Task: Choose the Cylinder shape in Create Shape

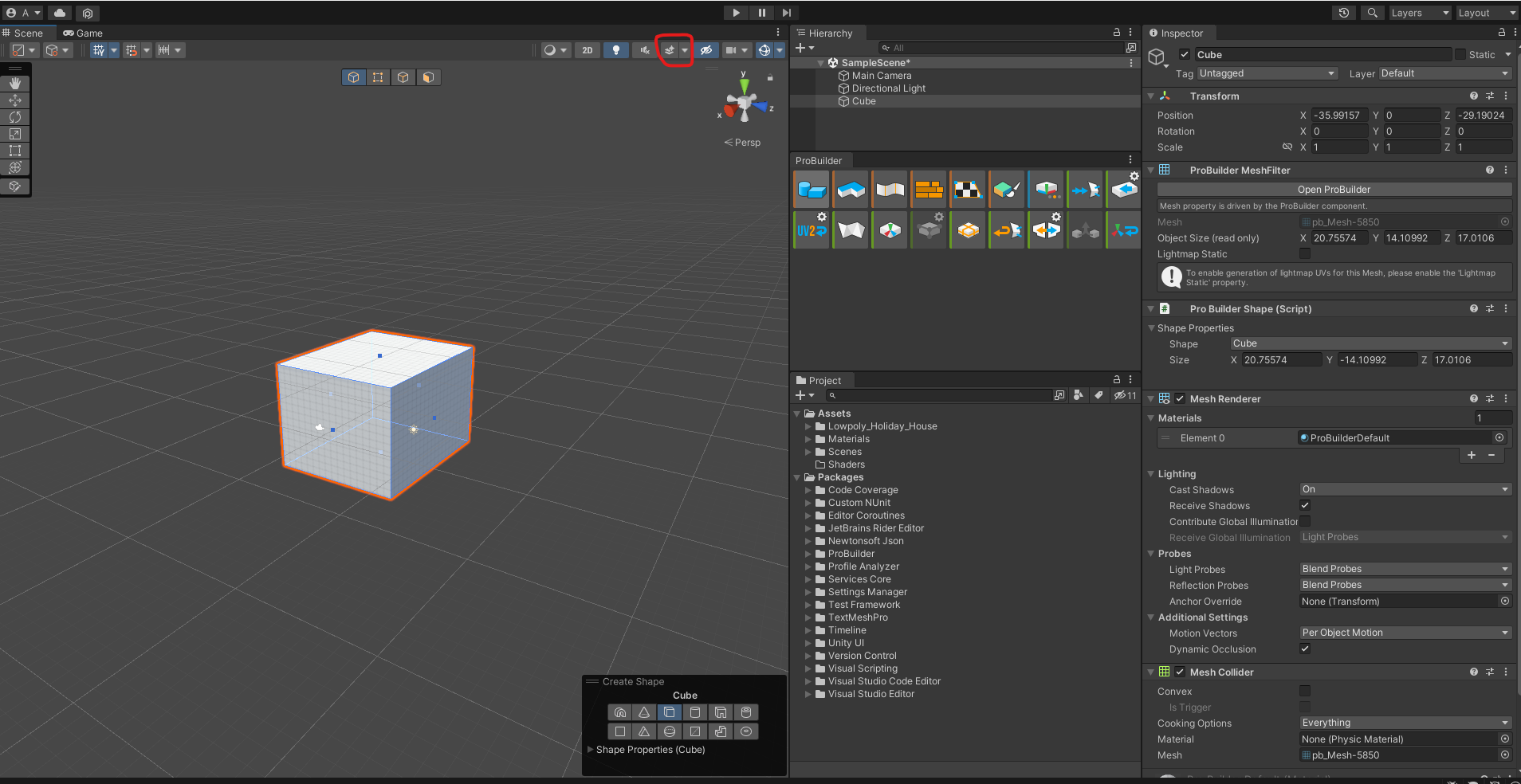Action: click(x=695, y=712)
